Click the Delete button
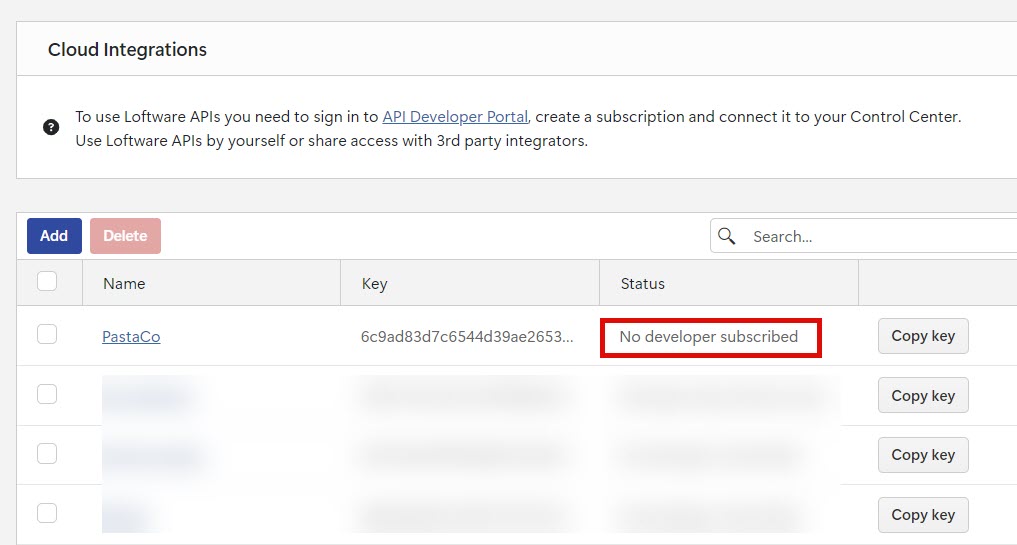Image resolution: width=1017 pixels, height=545 pixels. (125, 236)
